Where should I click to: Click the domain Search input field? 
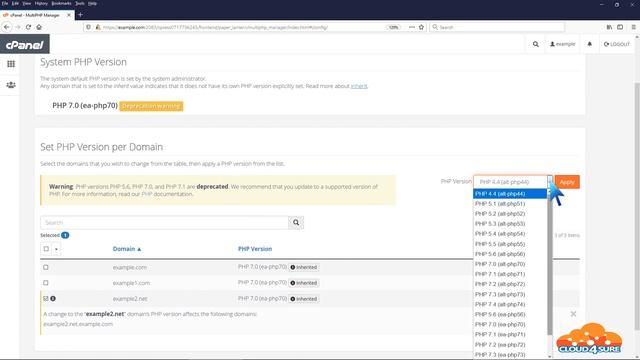[164, 222]
